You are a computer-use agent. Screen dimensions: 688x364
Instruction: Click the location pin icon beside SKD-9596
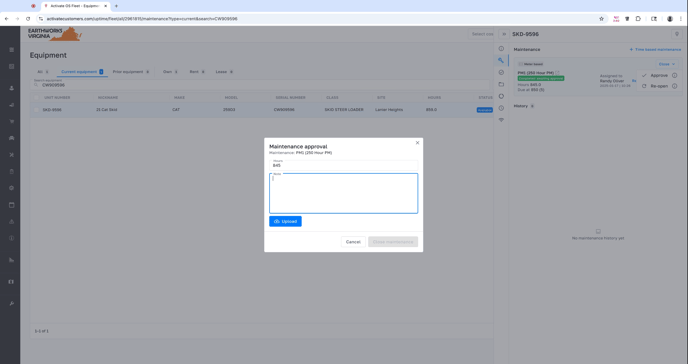677,34
